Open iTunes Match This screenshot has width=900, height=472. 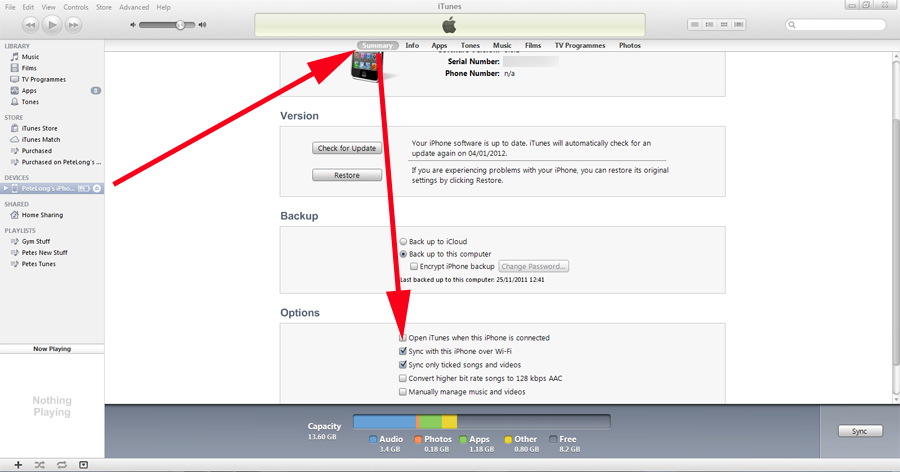click(41, 140)
